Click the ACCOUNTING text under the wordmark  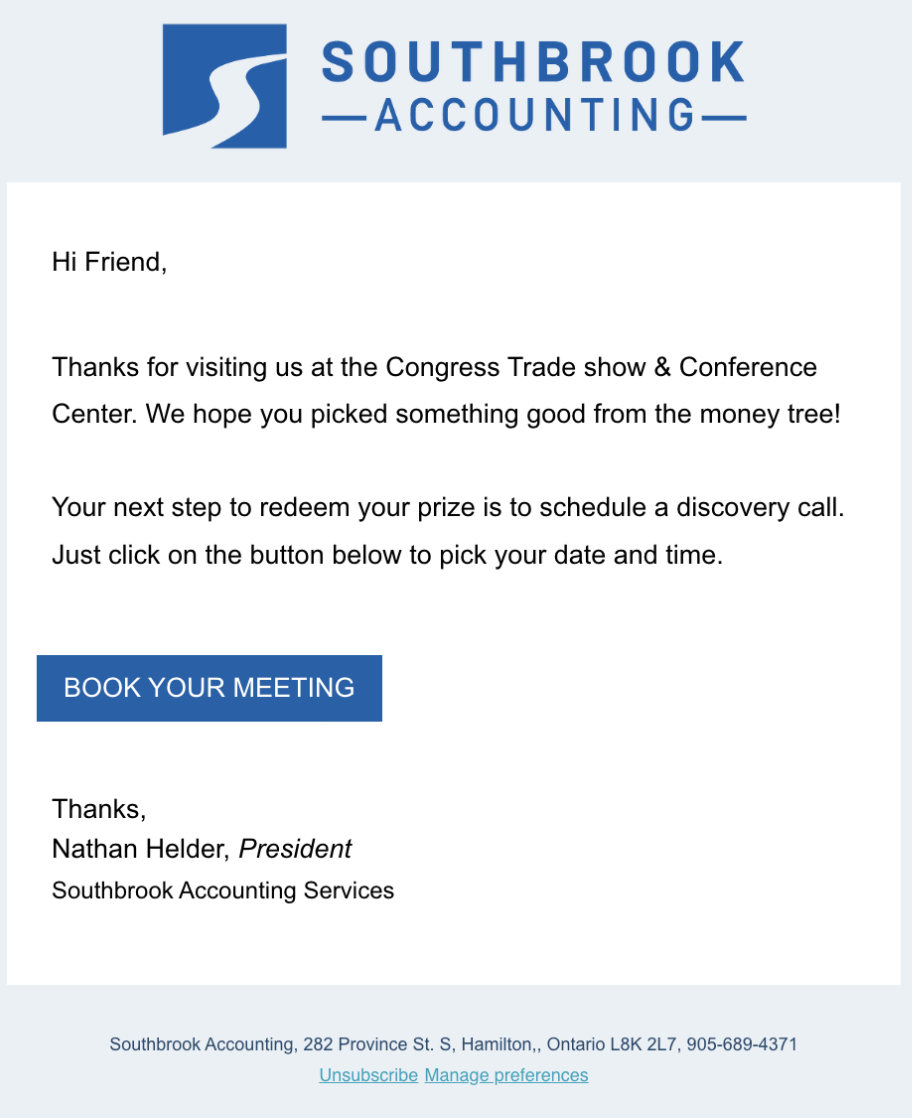pos(534,116)
